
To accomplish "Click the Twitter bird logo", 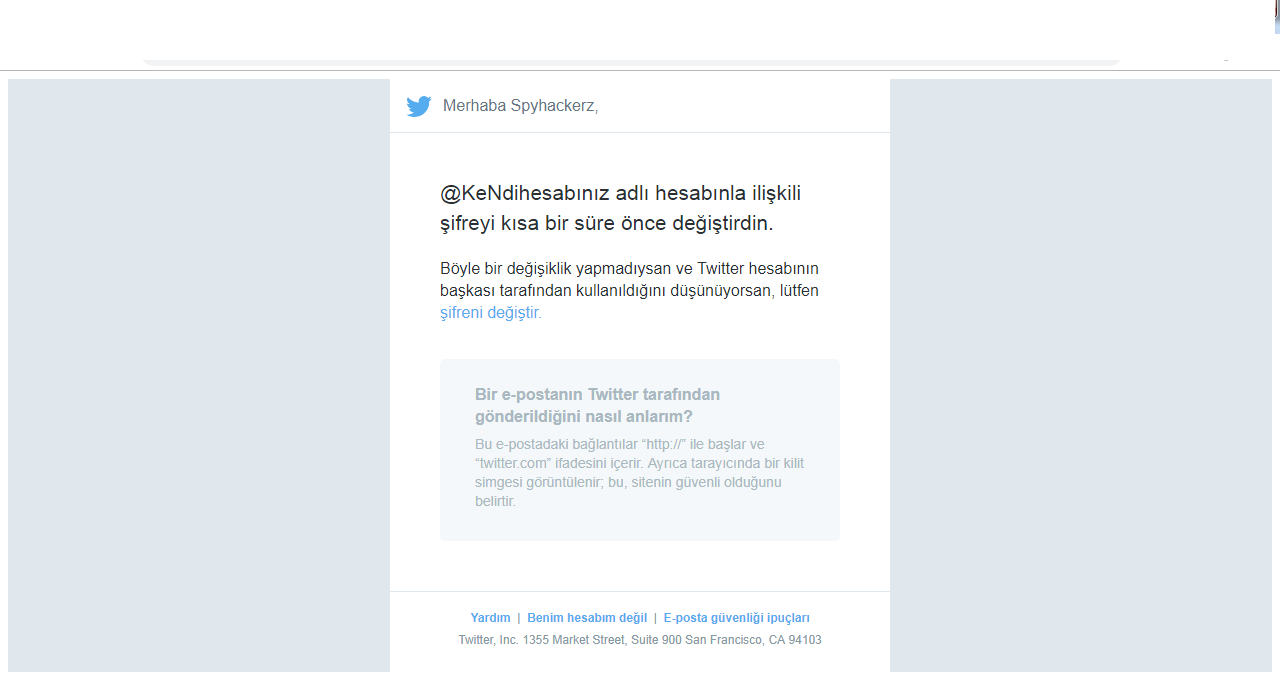I will point(418,106).
